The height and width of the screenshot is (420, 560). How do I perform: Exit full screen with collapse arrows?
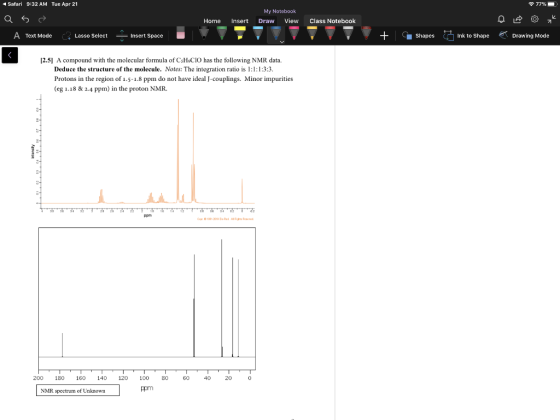tap(551, 19)
